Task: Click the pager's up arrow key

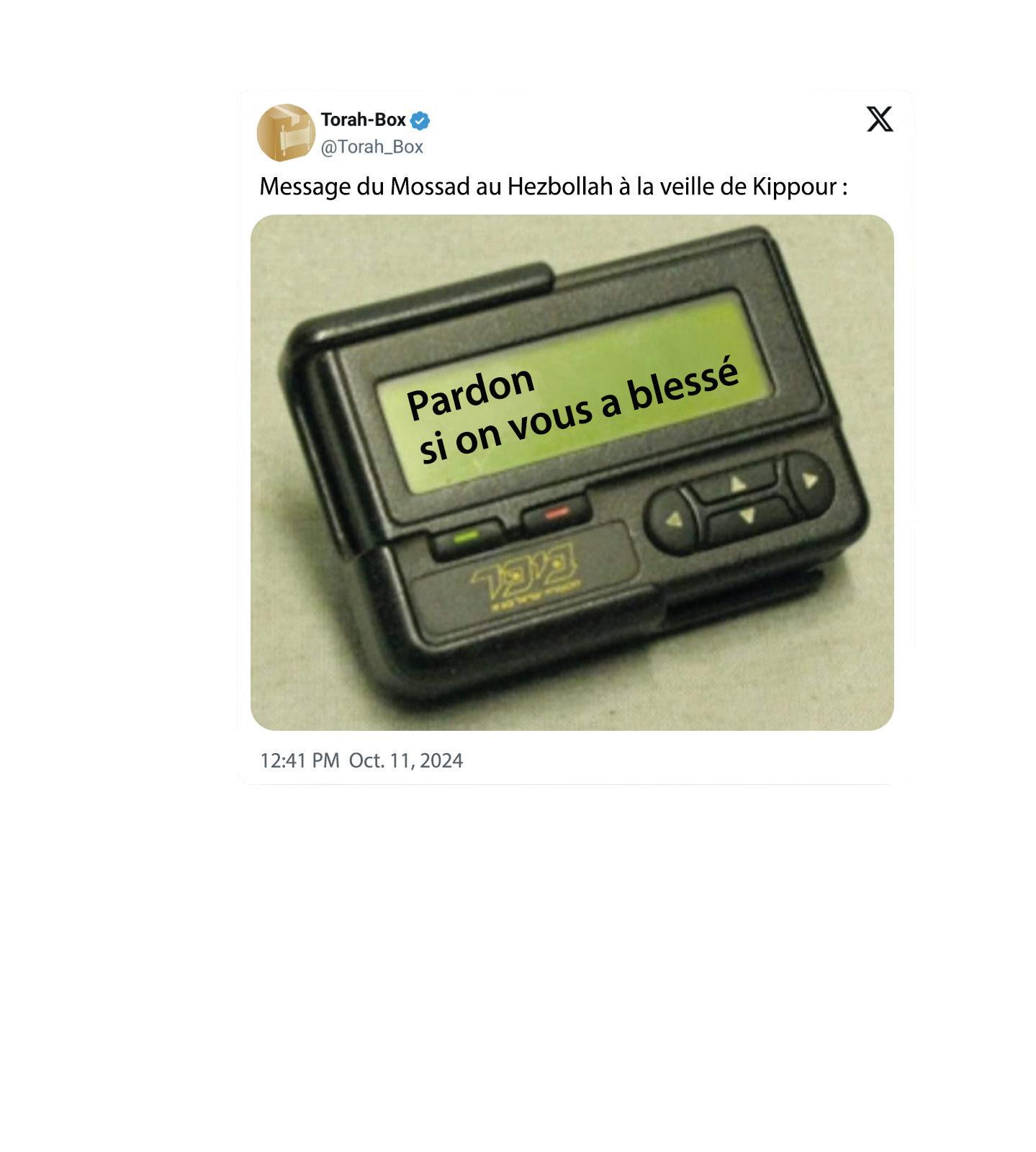Action: click(x=738, y=483)
